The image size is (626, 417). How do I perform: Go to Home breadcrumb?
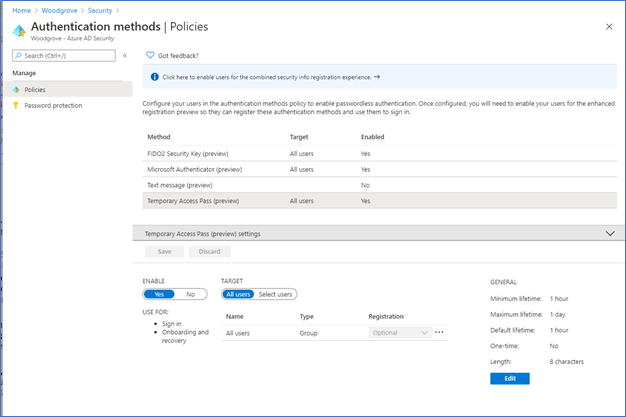point(22,10)
